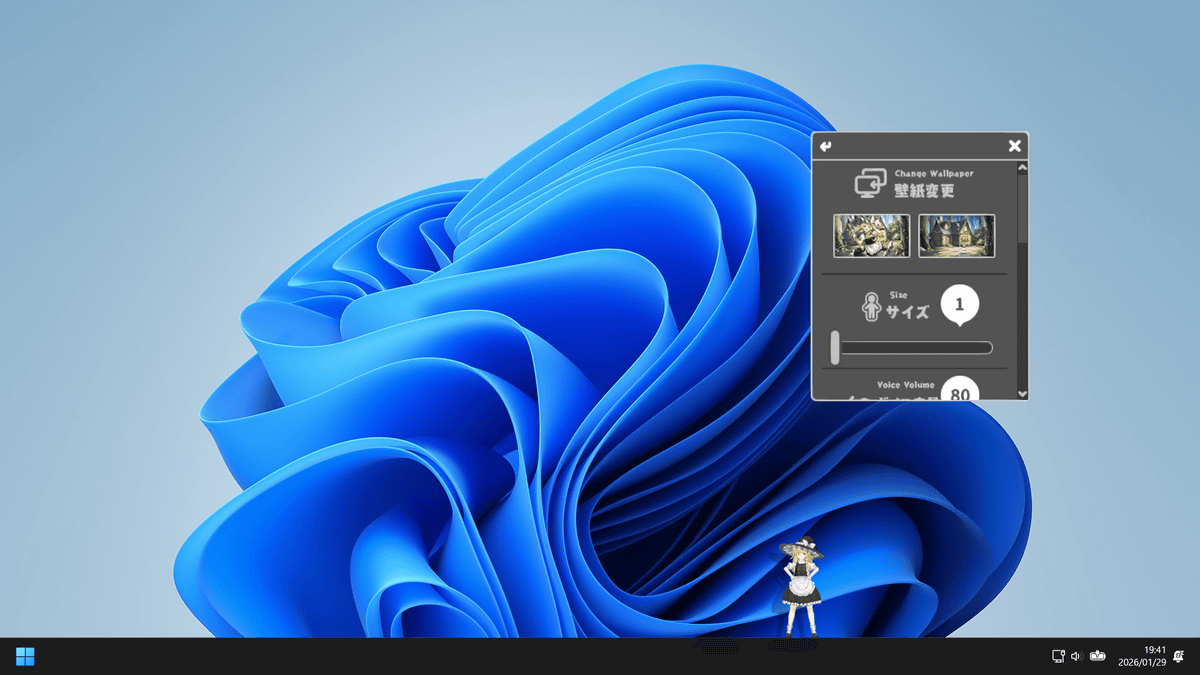The height and width of the screenshot is (675, 1200).
Task: Select the house wallpaper thumbnail on the right
Action: tap(957, 236)
